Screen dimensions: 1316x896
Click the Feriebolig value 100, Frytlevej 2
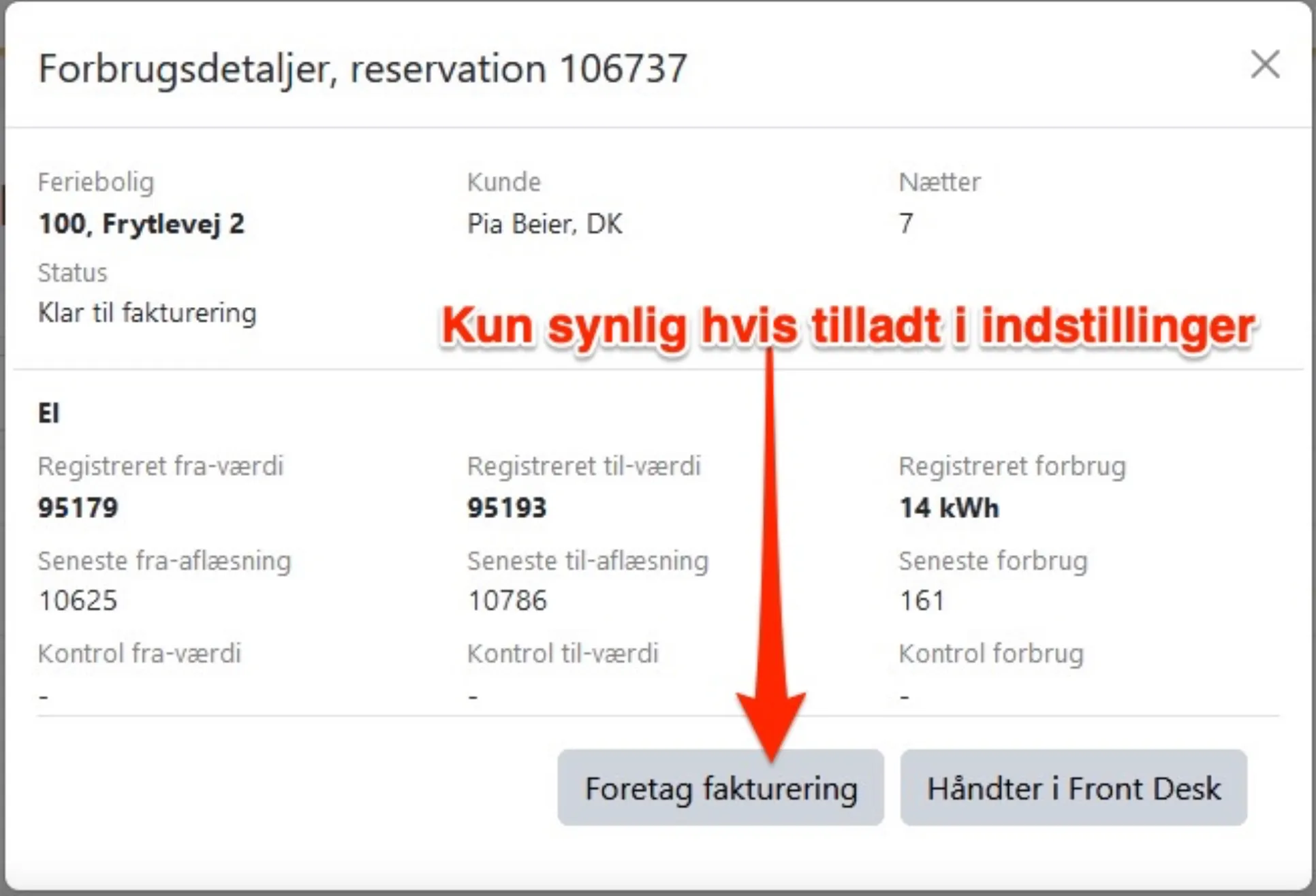click(141, 224)
